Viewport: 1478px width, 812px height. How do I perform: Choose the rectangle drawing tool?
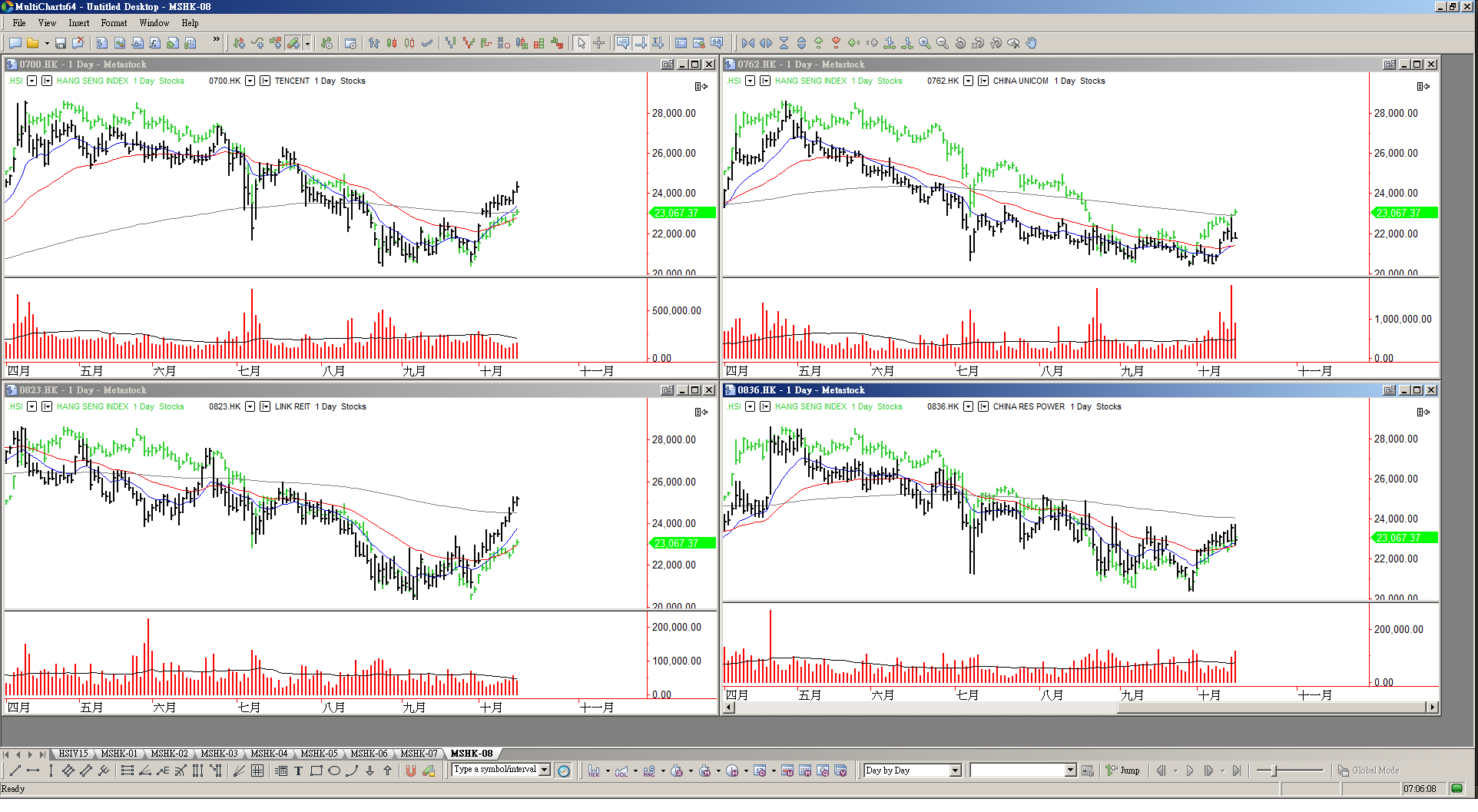tap(316, 771)
